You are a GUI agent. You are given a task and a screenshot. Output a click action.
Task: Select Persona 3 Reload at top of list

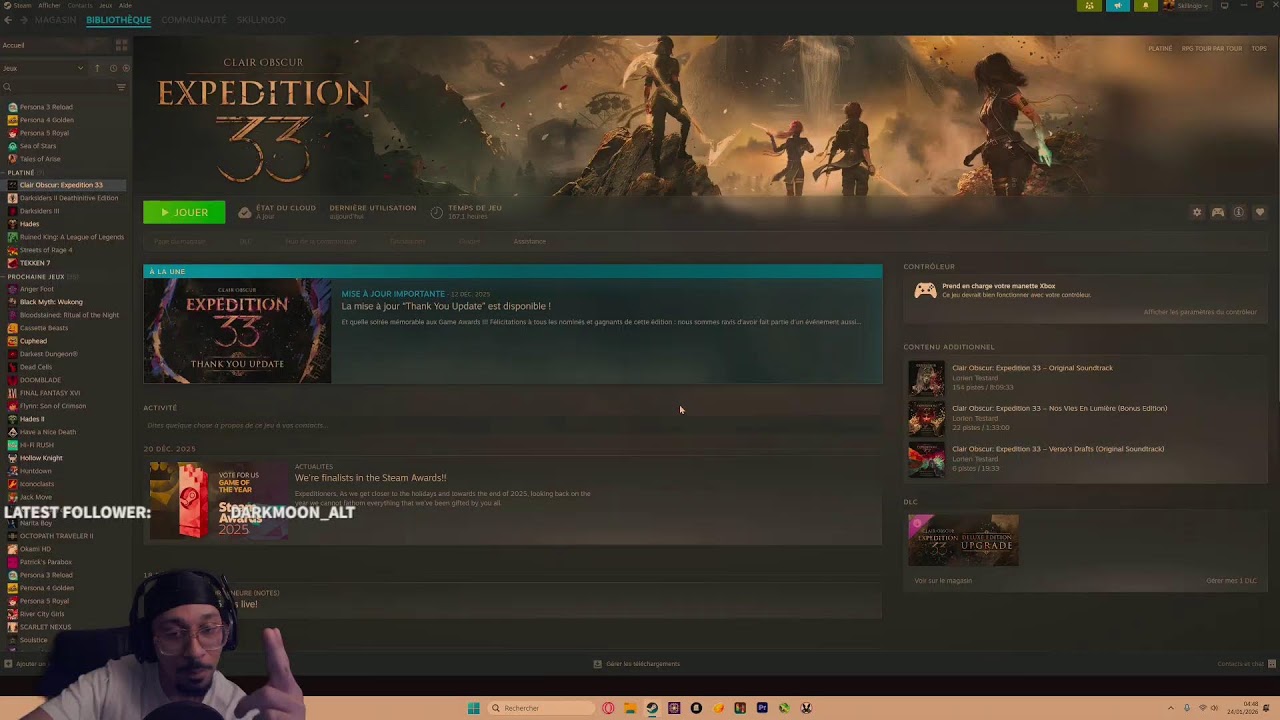(x=46, y=107)
